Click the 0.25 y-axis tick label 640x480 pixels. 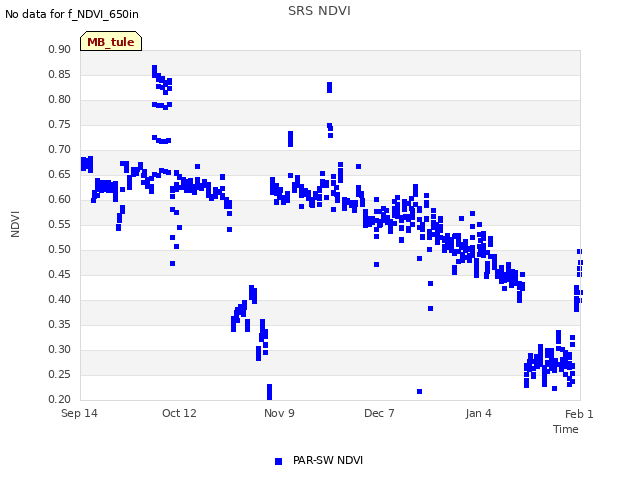(x=60, y=374)
